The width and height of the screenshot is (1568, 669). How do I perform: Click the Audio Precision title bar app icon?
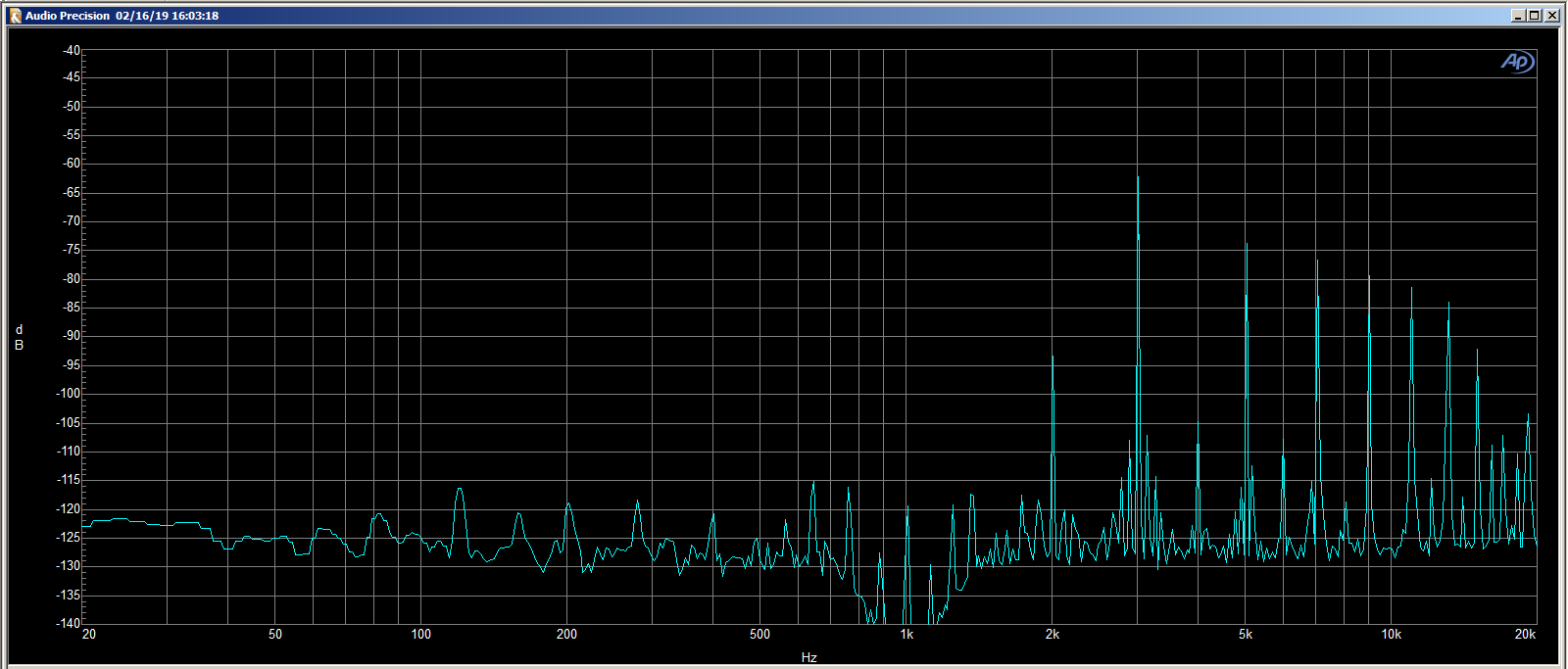tap(15, 16)
